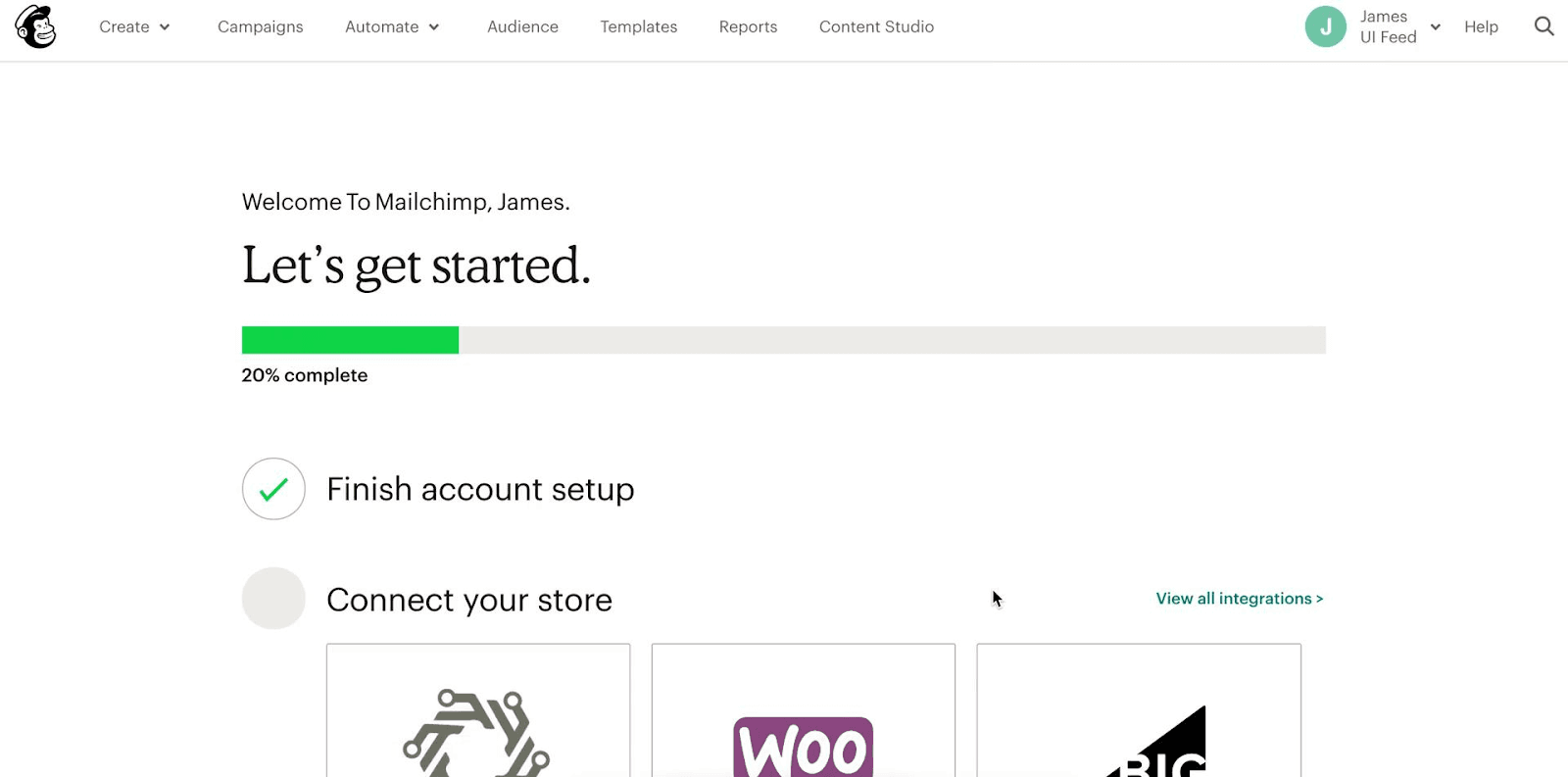Expand the Create dropdown menu
Screen dimensions: 1568x777
(x=135, y=26)
